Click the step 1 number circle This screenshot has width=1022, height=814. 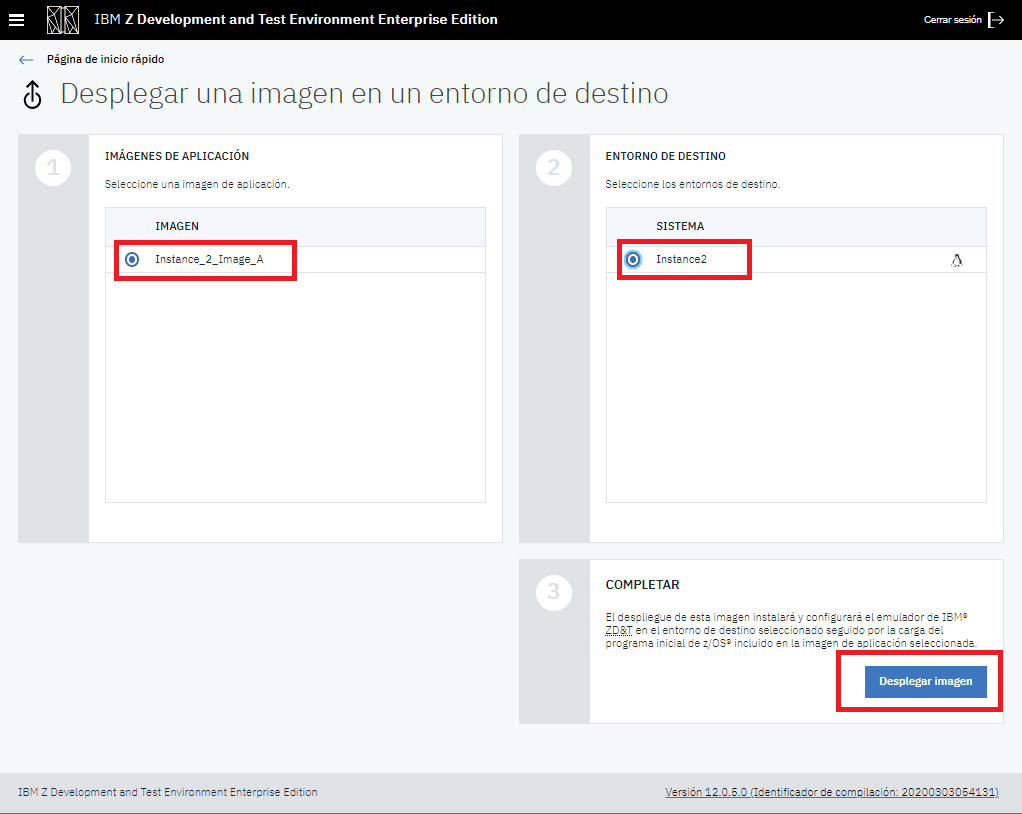click(53, 168)
